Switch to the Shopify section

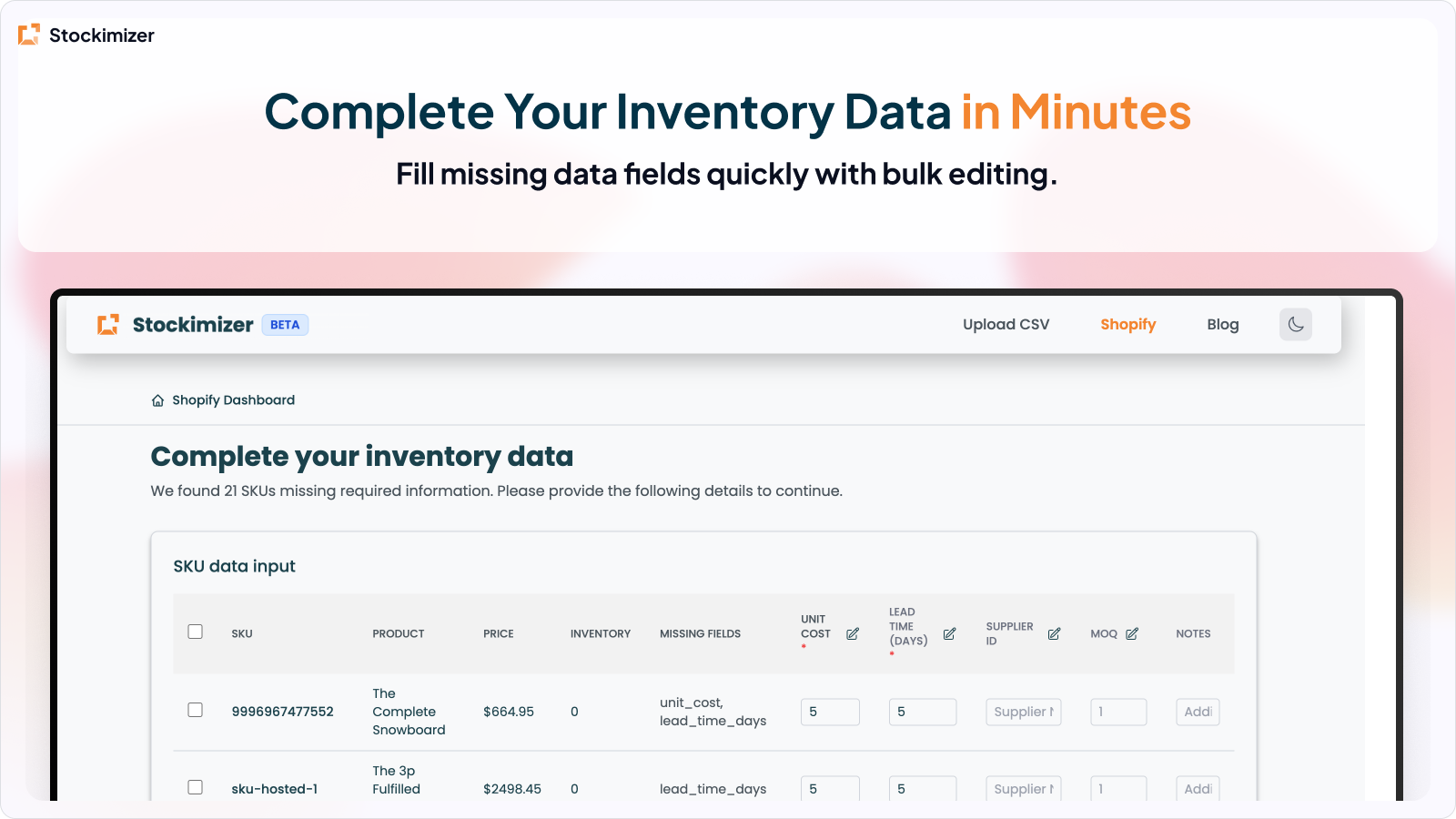coord(1127,324)
